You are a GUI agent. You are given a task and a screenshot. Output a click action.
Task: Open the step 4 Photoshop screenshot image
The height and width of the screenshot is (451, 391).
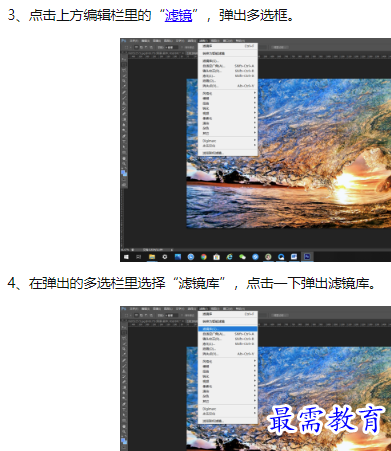pyautogui.click(x=255, y=378)
